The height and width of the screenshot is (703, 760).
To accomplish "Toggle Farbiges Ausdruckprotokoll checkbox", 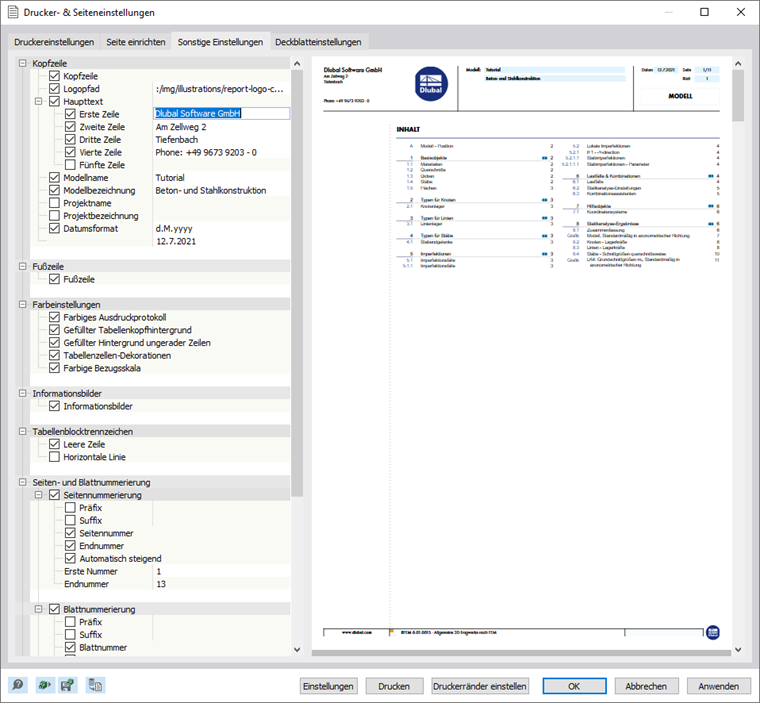I will point(54,317).
